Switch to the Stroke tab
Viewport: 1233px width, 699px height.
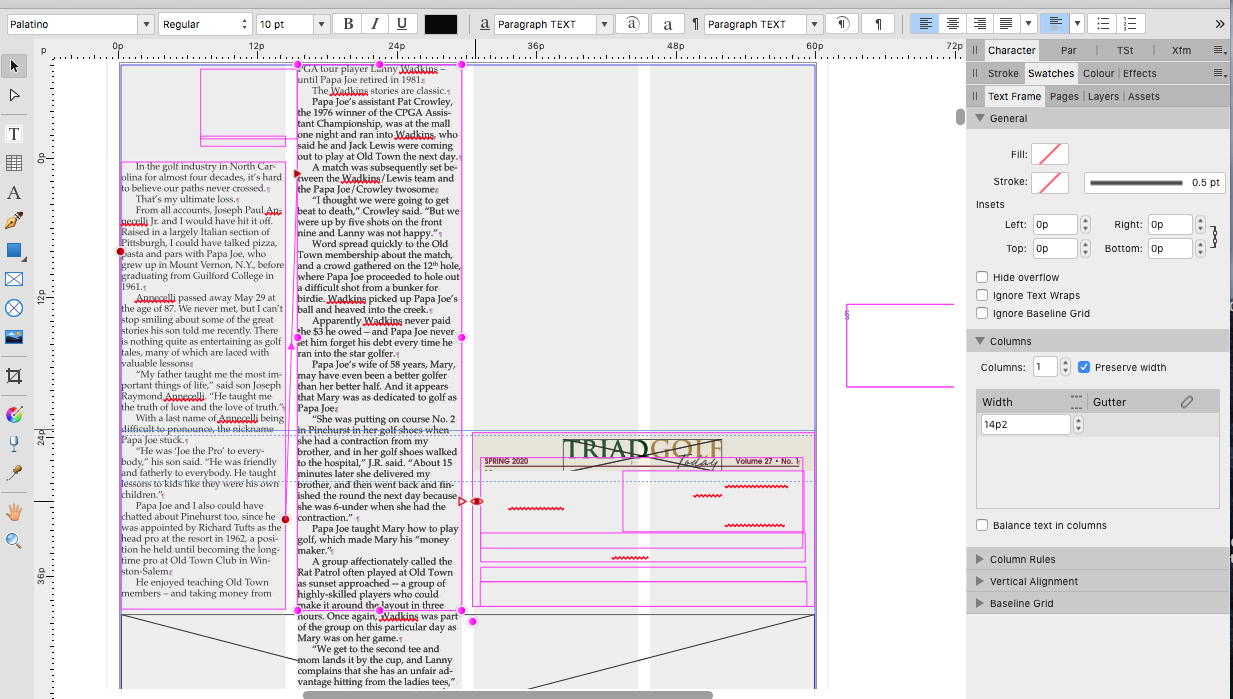1003,73
